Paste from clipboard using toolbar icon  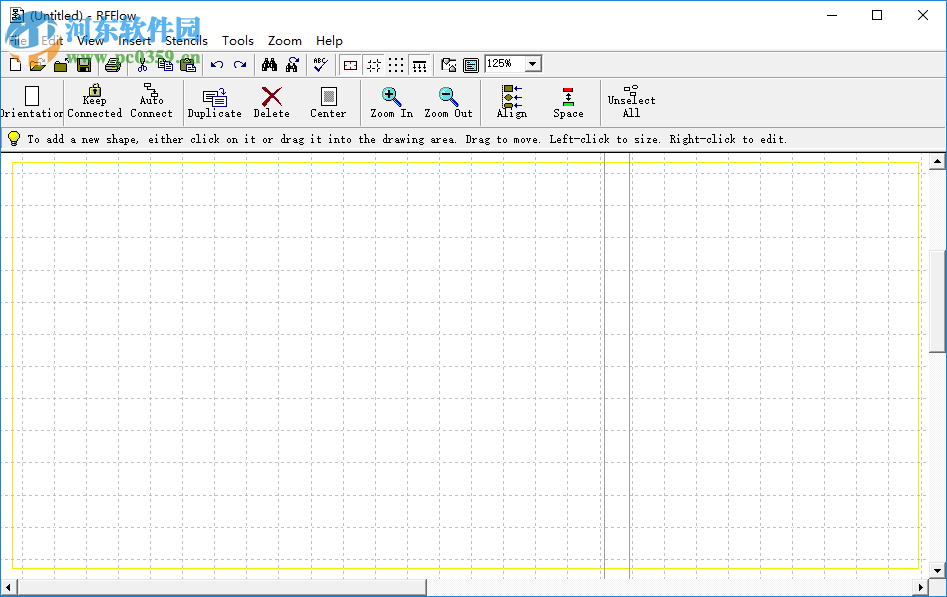187,64
